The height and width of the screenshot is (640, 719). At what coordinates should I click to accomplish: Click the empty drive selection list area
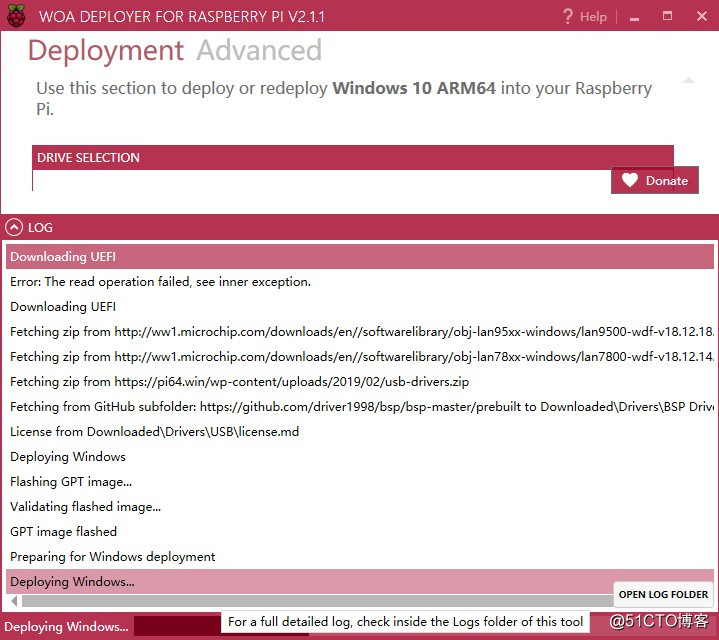[x=321, y=180]
